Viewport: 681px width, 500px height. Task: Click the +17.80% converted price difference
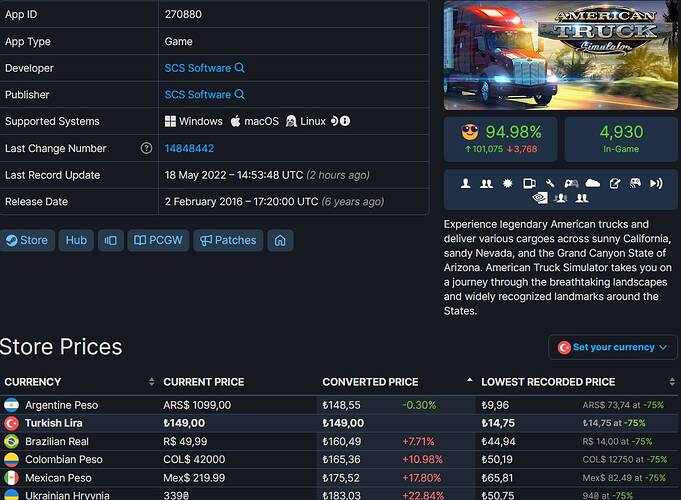tap(421, 478)
